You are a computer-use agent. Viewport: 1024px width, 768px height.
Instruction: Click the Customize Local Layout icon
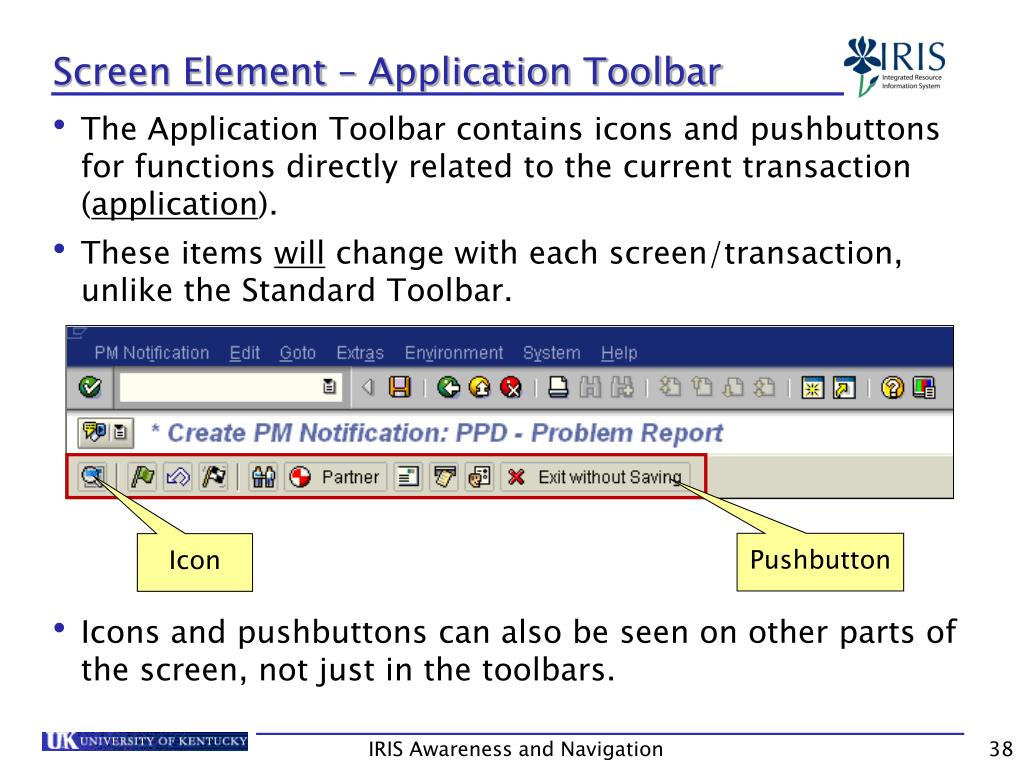coord(924,388)
